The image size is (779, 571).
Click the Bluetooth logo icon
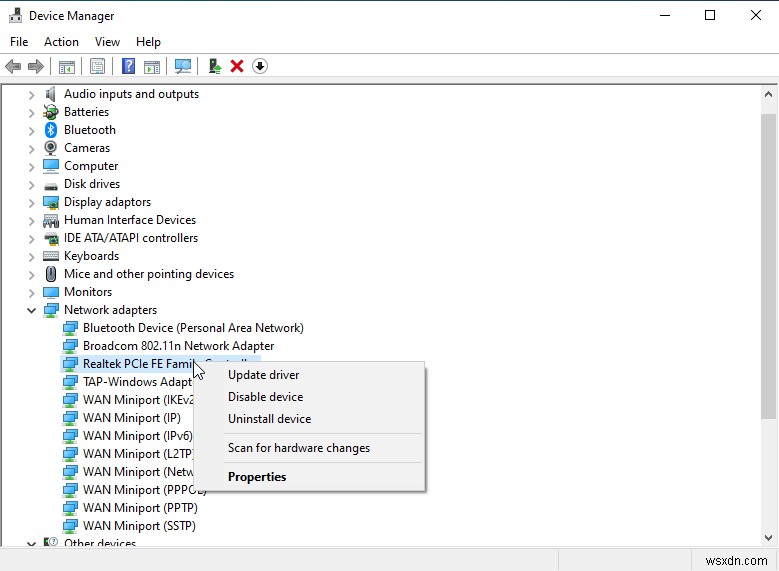pos(51,130)
